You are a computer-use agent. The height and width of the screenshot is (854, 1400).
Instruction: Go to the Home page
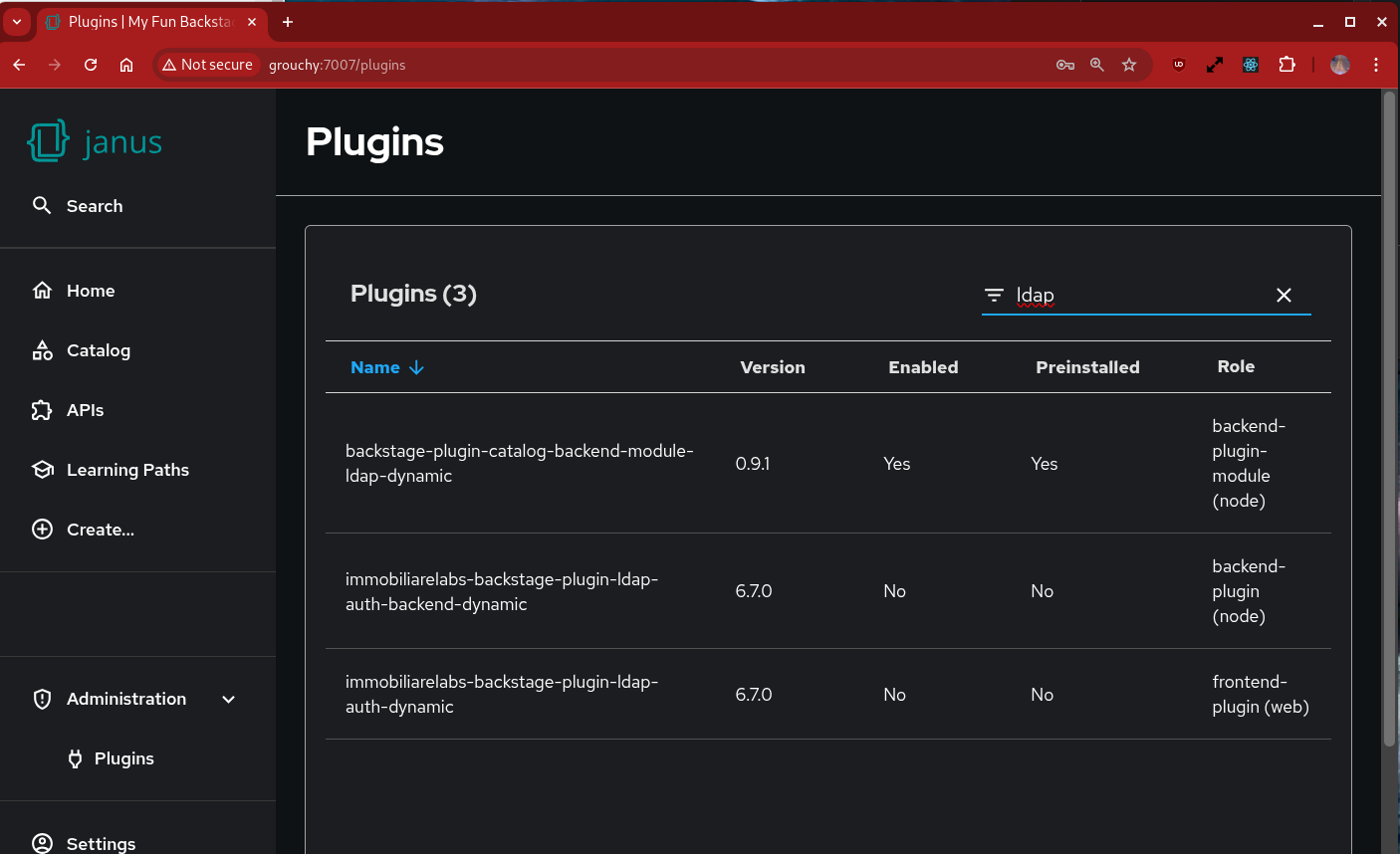pyautogui.click(x=90, y=291)
